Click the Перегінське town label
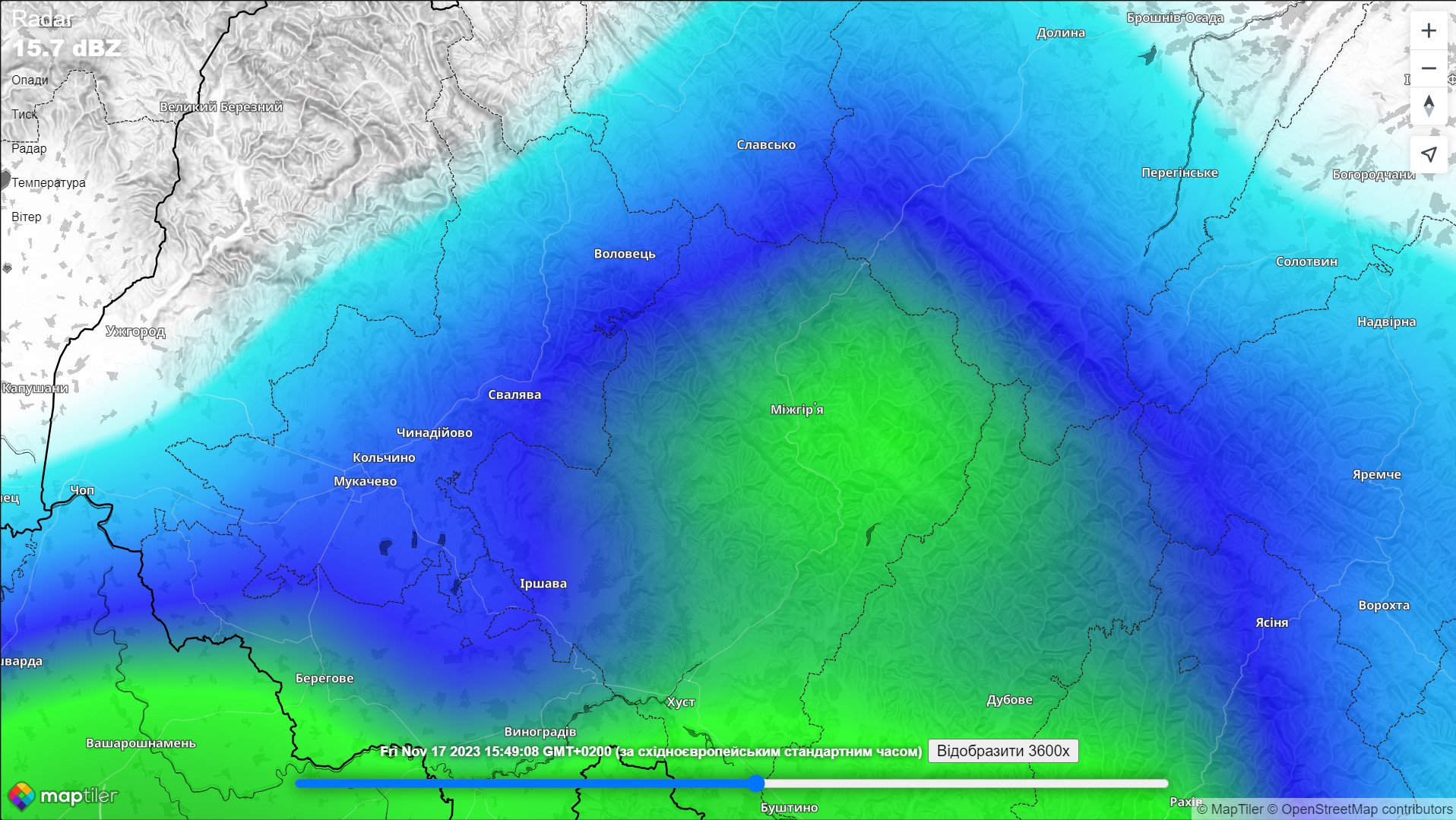Screen dimensions: 1456x820 (1179, 173)
